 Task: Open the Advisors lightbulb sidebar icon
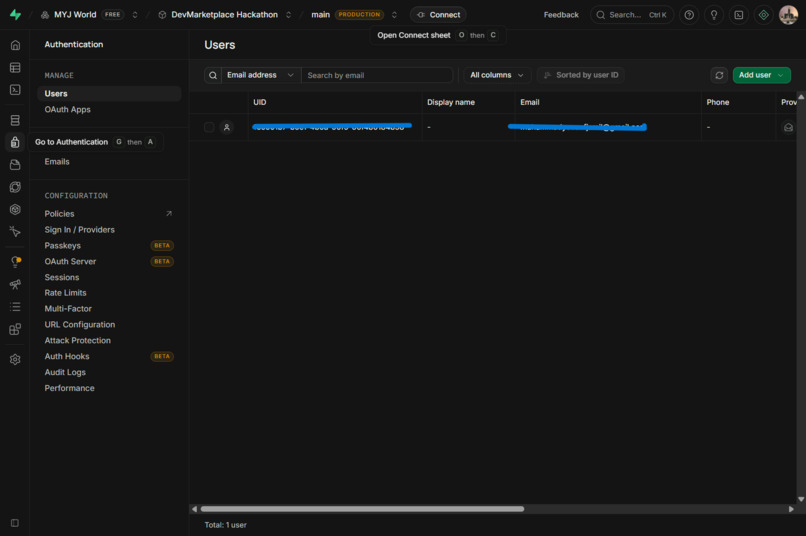(x=15, y=262)
